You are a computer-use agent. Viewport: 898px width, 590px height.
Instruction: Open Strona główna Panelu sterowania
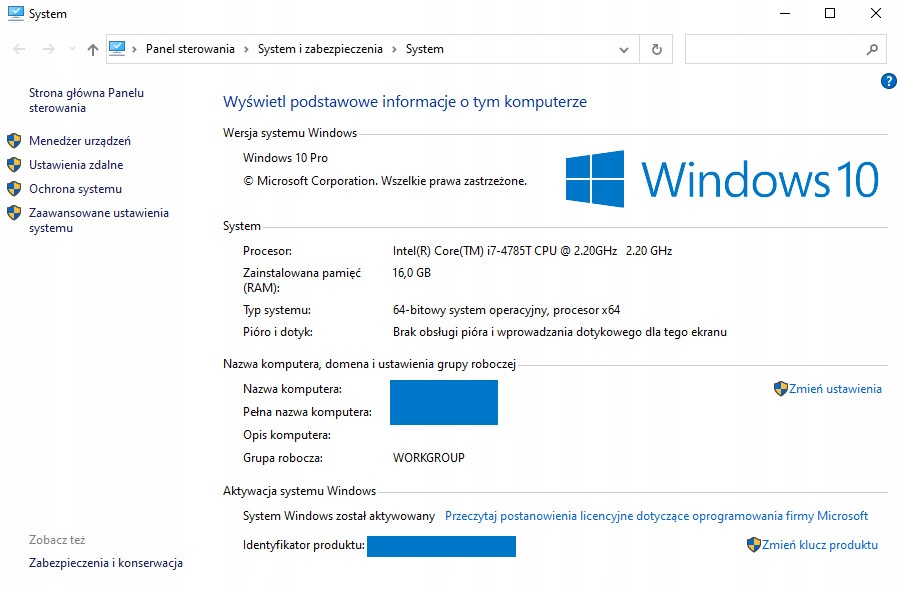(86, 100)
